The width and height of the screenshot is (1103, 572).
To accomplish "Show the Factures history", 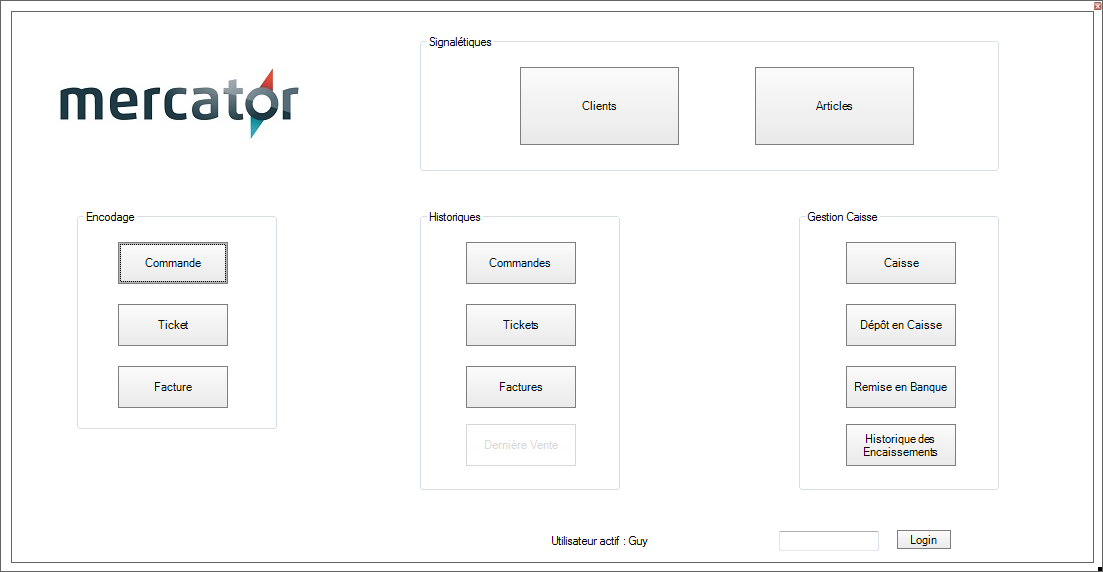I will coord(520,387).
